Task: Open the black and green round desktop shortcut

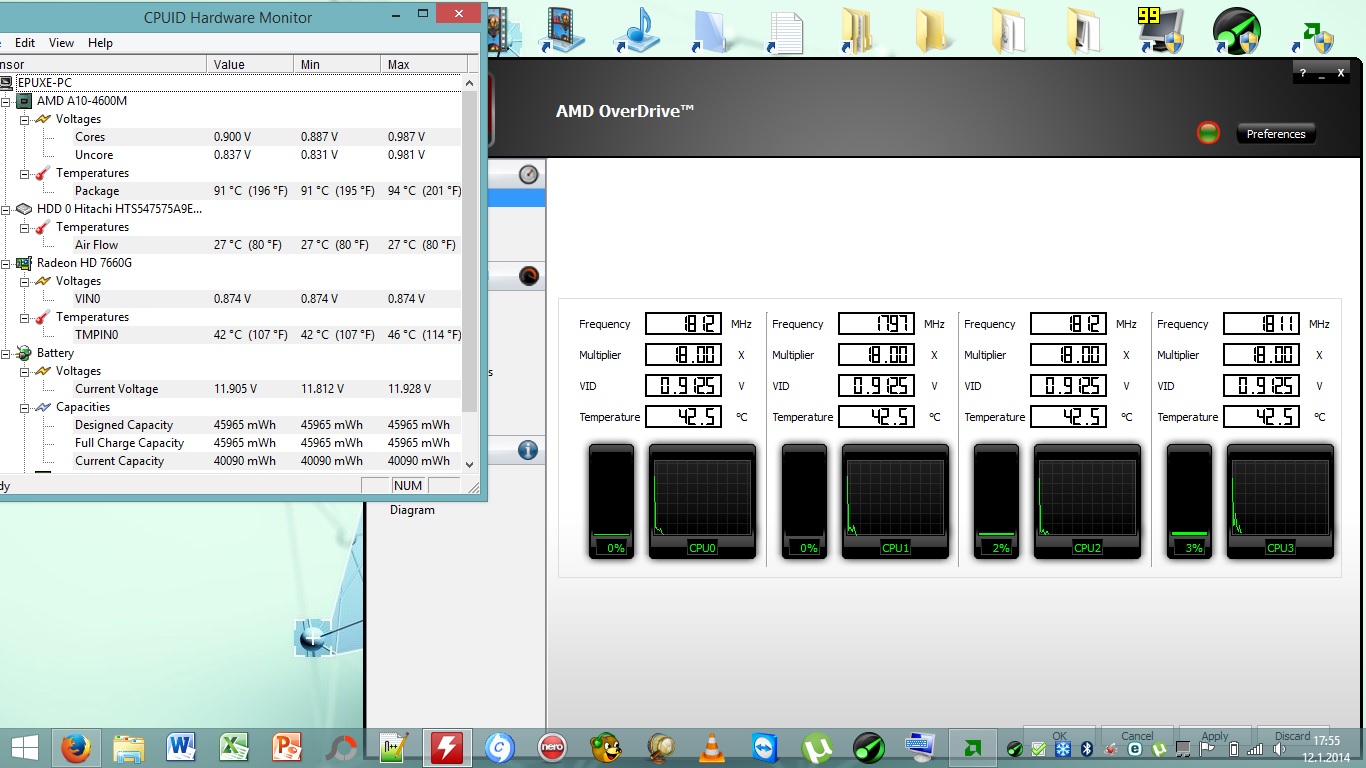Action: (x=1237, y=30)
